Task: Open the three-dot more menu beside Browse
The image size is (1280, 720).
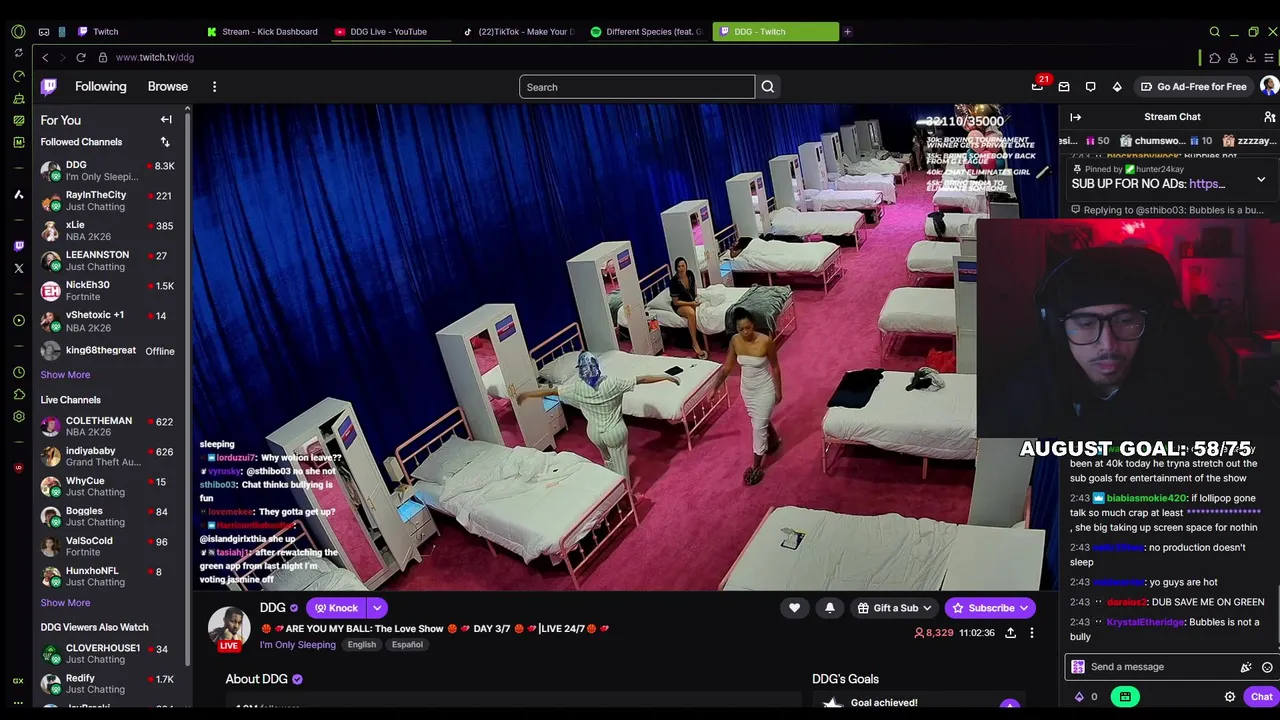Action: pyautogui.click(x=214, y=87)
